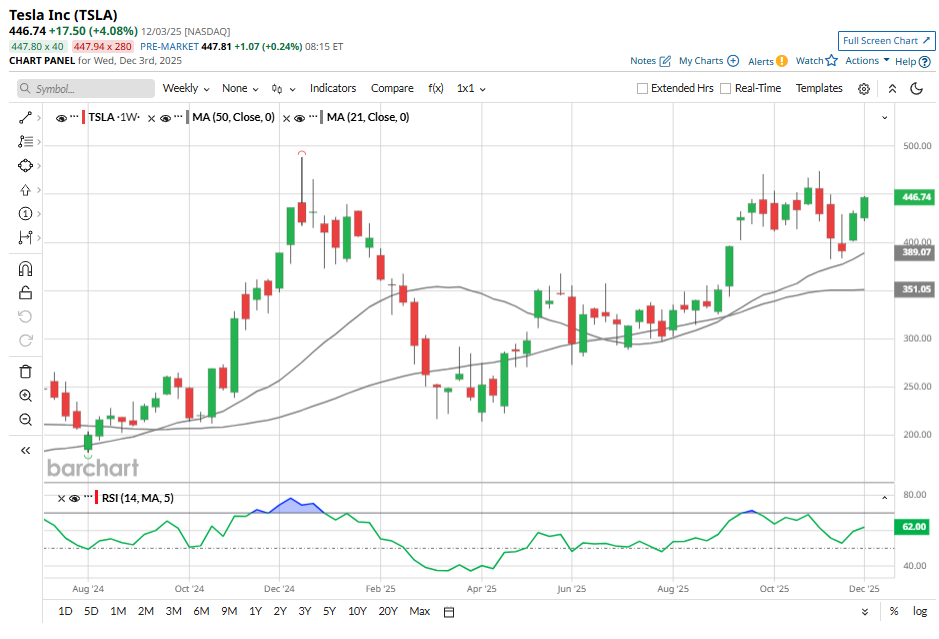Image resolution: width=939 pixels, height=639 pixels.
Task: Remove the MA 50 indicator
Action: coord(152,118)
